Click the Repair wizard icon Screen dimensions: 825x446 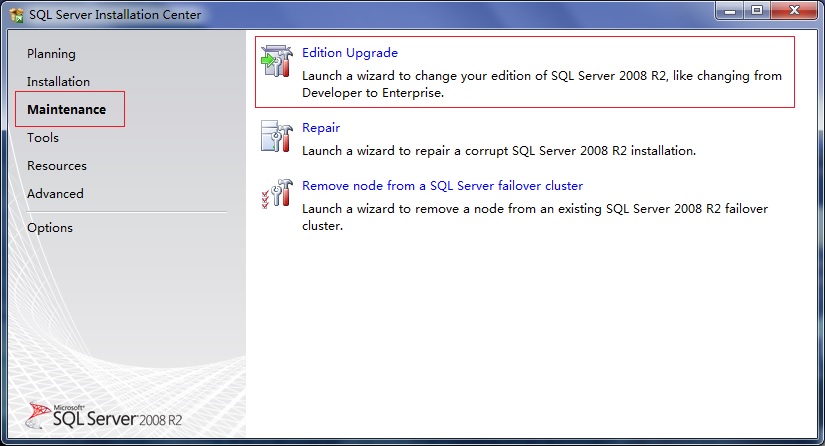(277, 136)
